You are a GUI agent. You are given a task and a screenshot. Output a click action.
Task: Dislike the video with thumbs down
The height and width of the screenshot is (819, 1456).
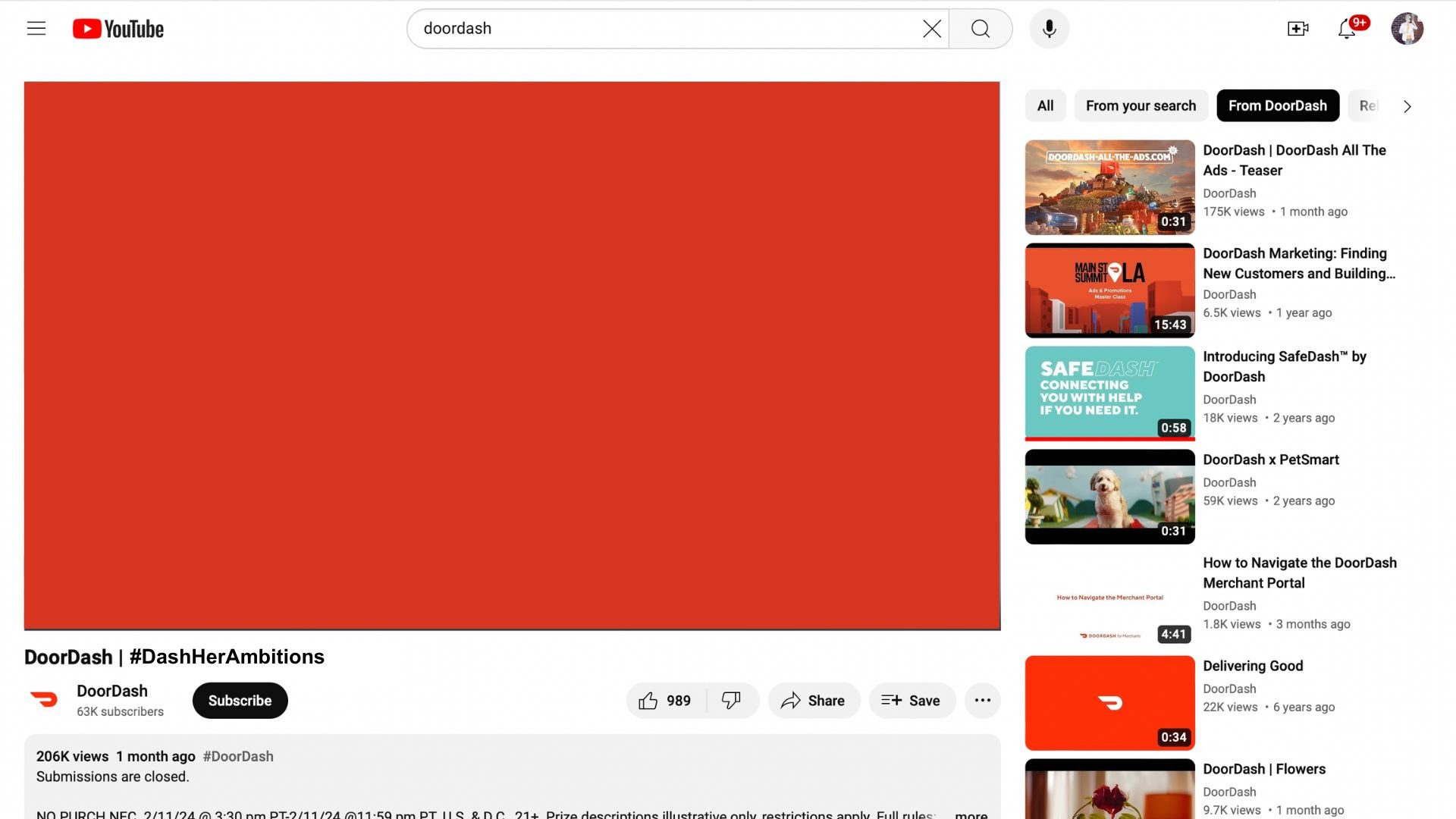(732, 701)
